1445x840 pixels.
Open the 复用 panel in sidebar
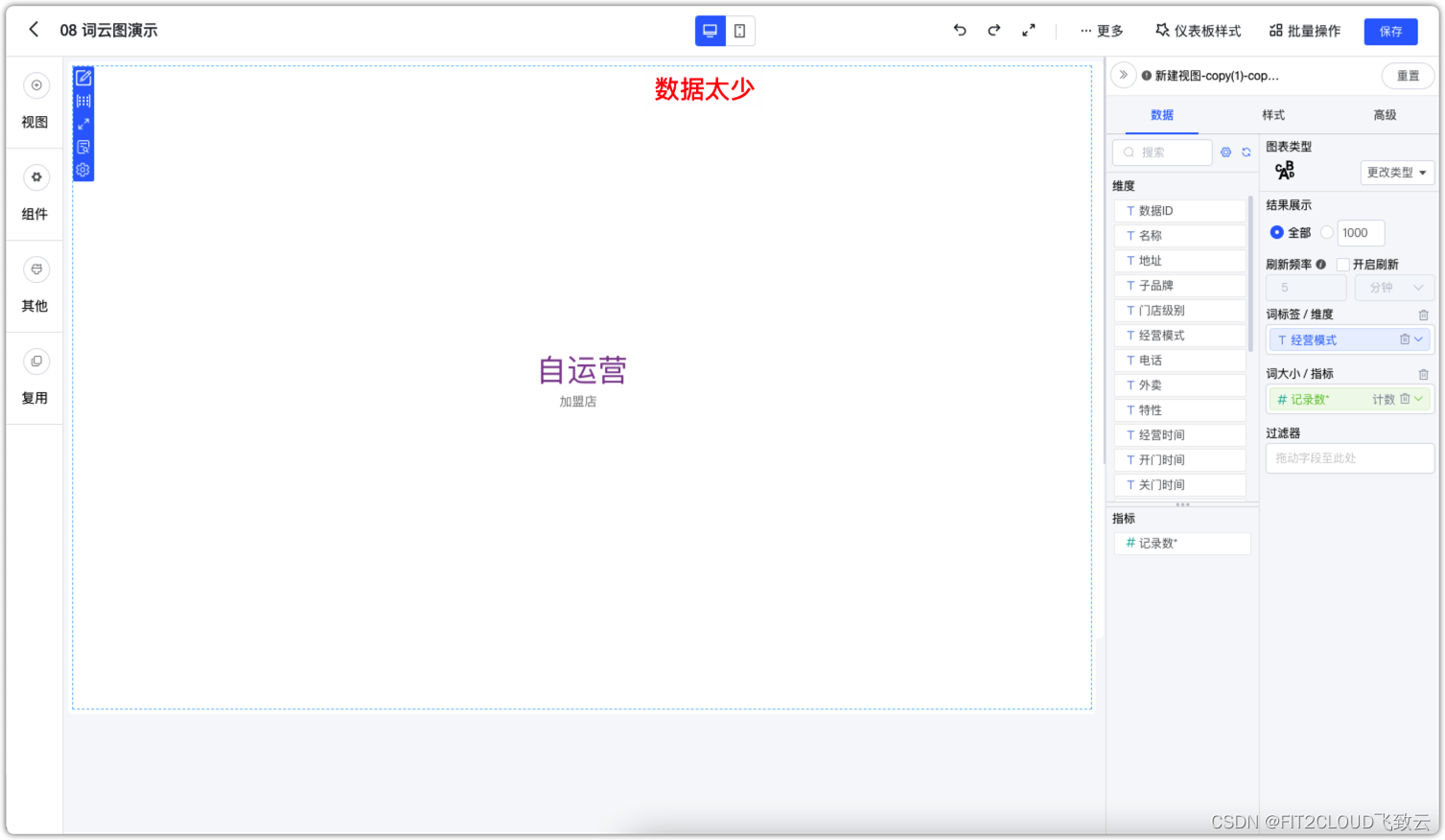(35, 378)
